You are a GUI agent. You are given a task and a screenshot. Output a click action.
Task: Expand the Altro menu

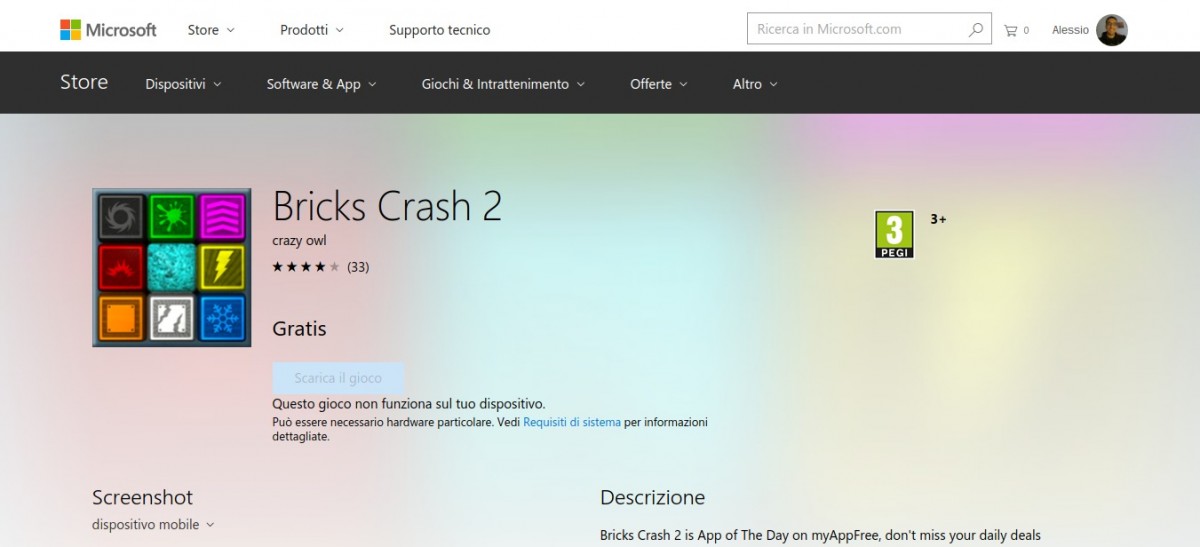(755, 84)
